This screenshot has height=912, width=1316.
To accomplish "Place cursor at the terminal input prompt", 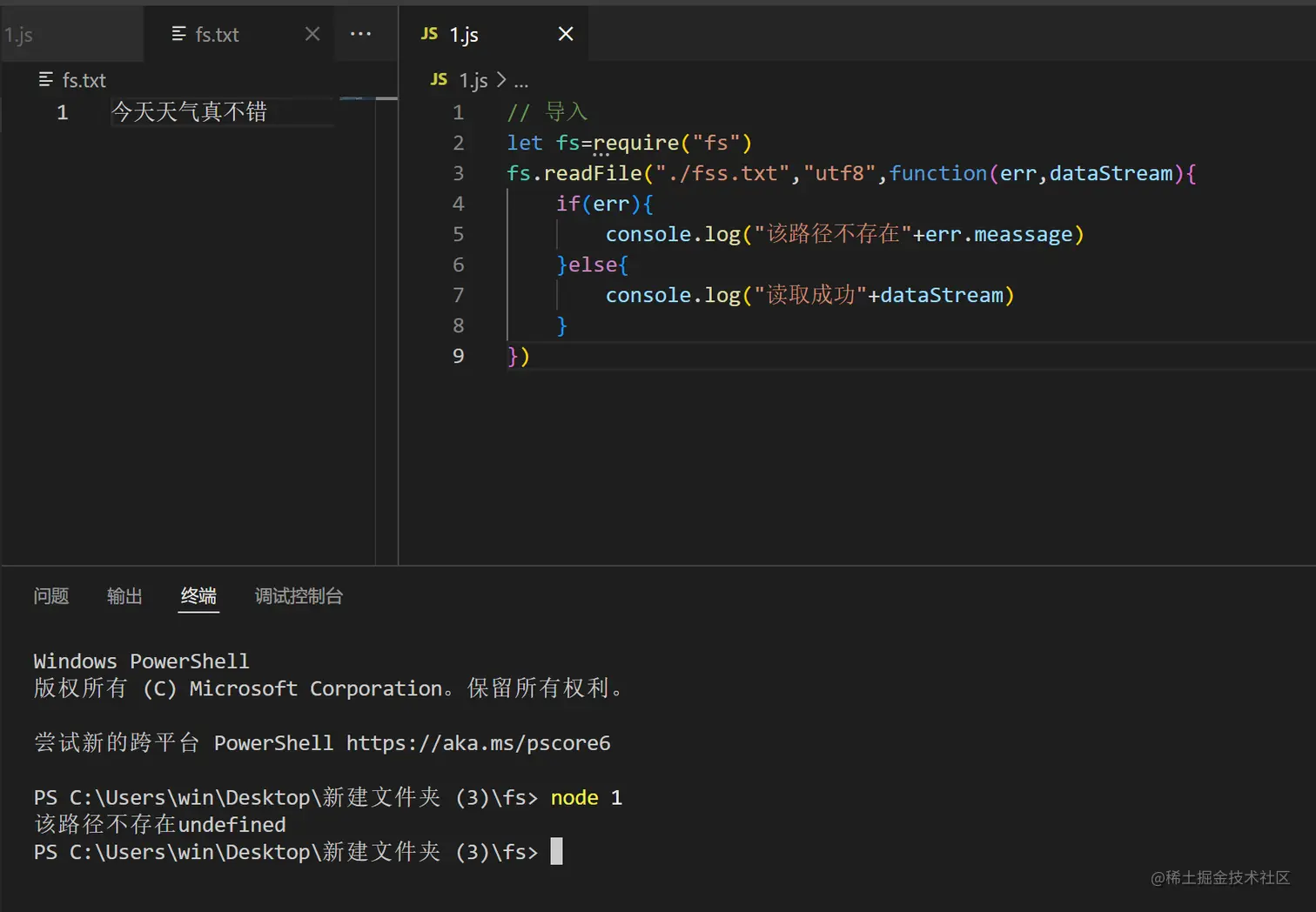I will tap(556, 852).
